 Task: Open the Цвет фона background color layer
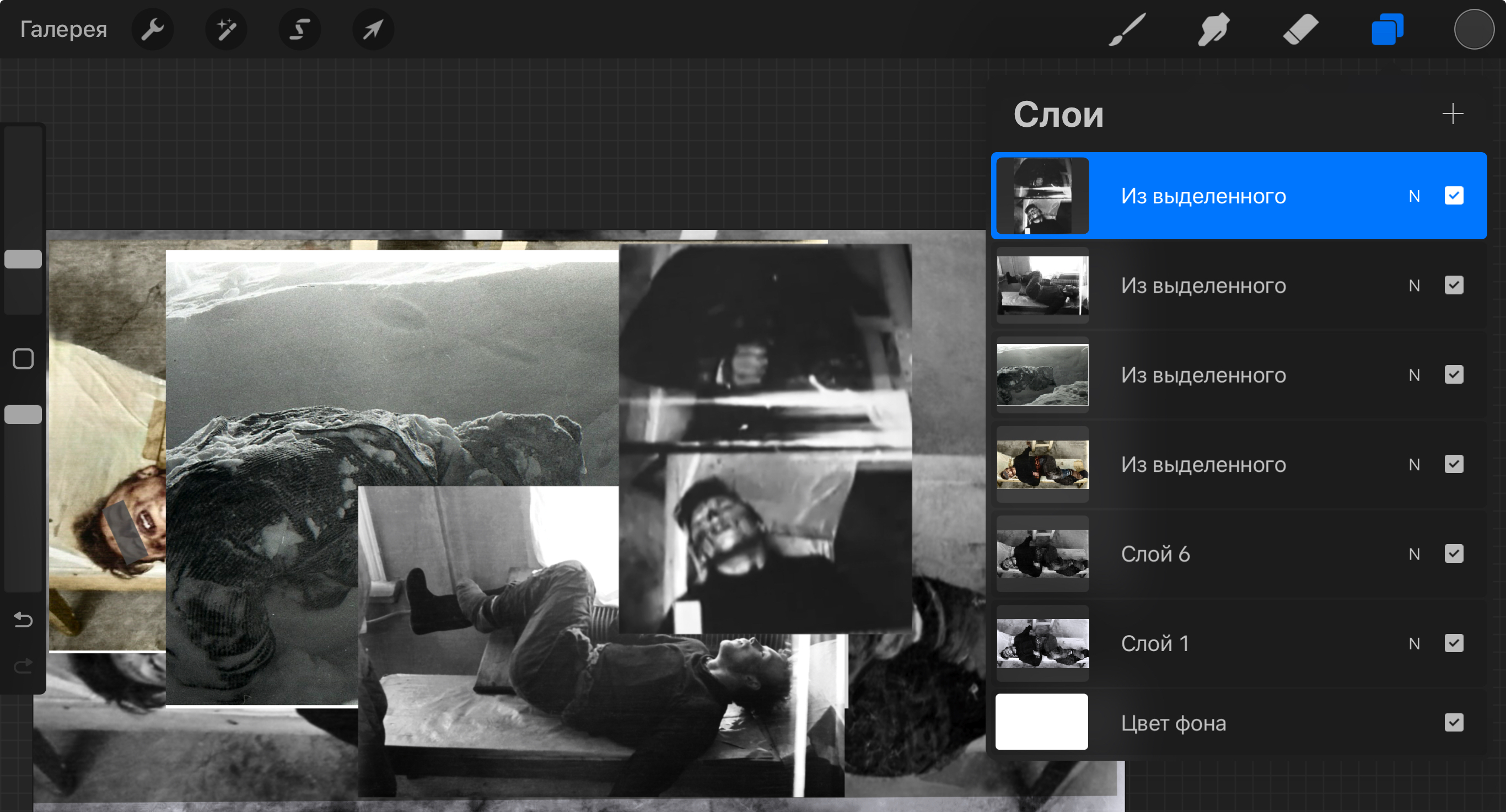pos(1239,722)
